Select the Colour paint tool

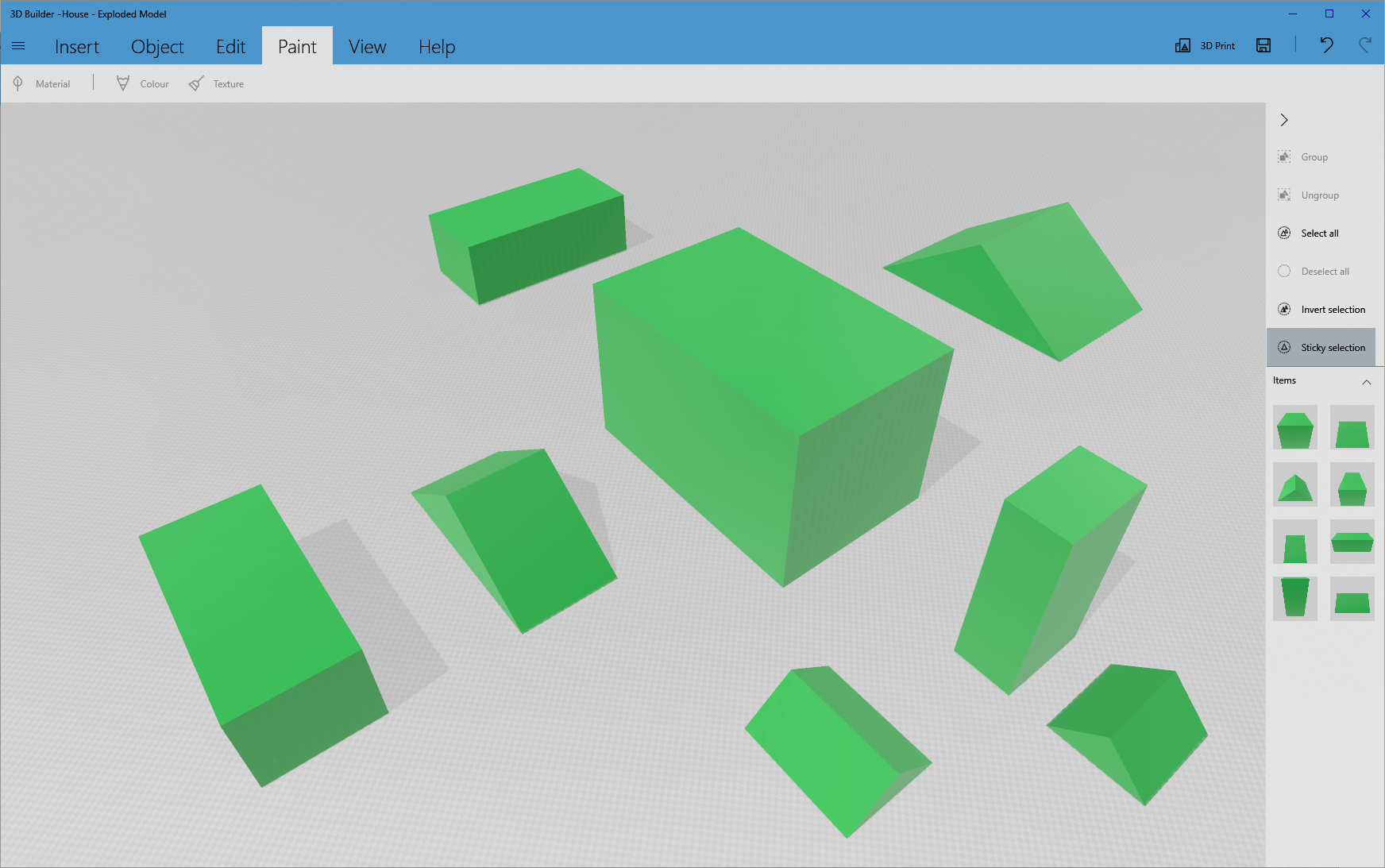click(141, 83)
